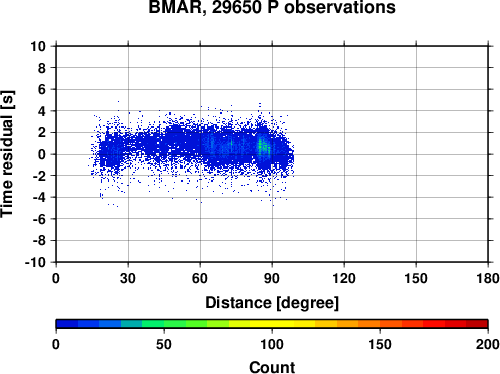Image resolution: width=500 pixels, height=374 pixels.
Task: Click the Distance [degree] axis label
Action: [x=272, y=303]
